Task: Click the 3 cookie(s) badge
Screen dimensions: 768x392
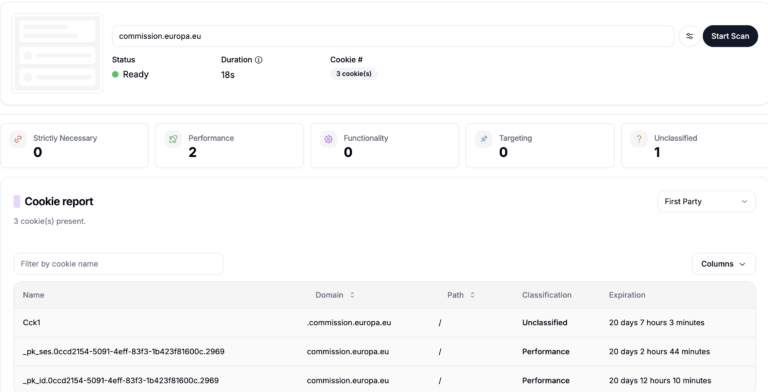Action: pos(354,74)
